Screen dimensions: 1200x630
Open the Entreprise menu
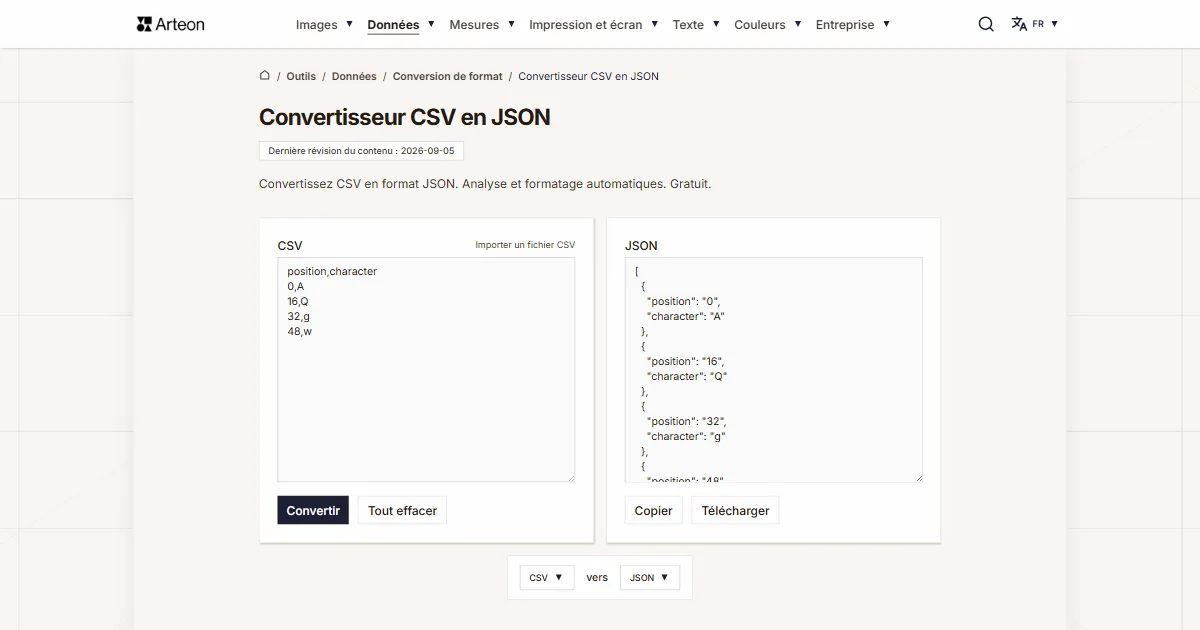point(845,24)
